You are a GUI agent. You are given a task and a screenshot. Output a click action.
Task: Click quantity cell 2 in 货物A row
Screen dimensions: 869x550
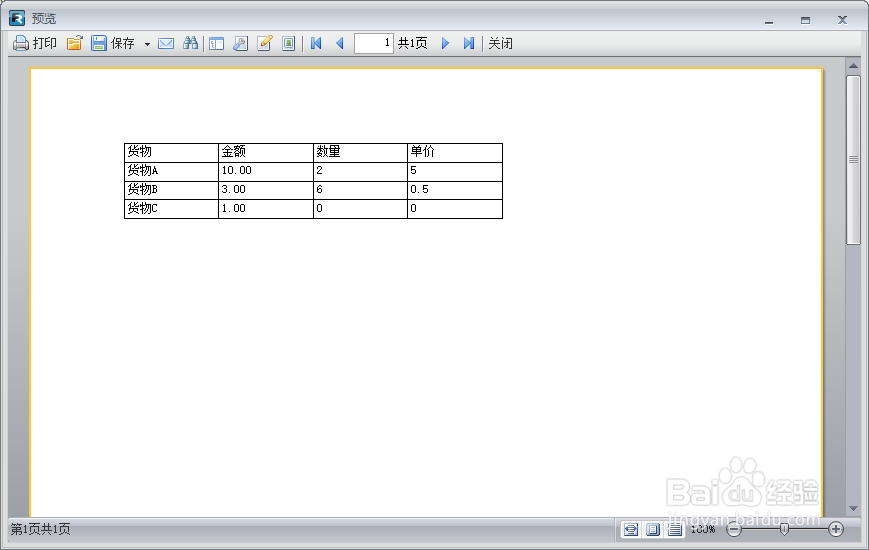(360, 171)
